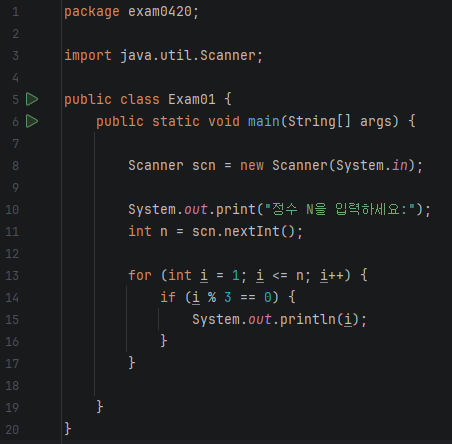This screenshot has width=452, height=444.
Task: Click the 'println' call on line 15
Action: click(308, 319)
